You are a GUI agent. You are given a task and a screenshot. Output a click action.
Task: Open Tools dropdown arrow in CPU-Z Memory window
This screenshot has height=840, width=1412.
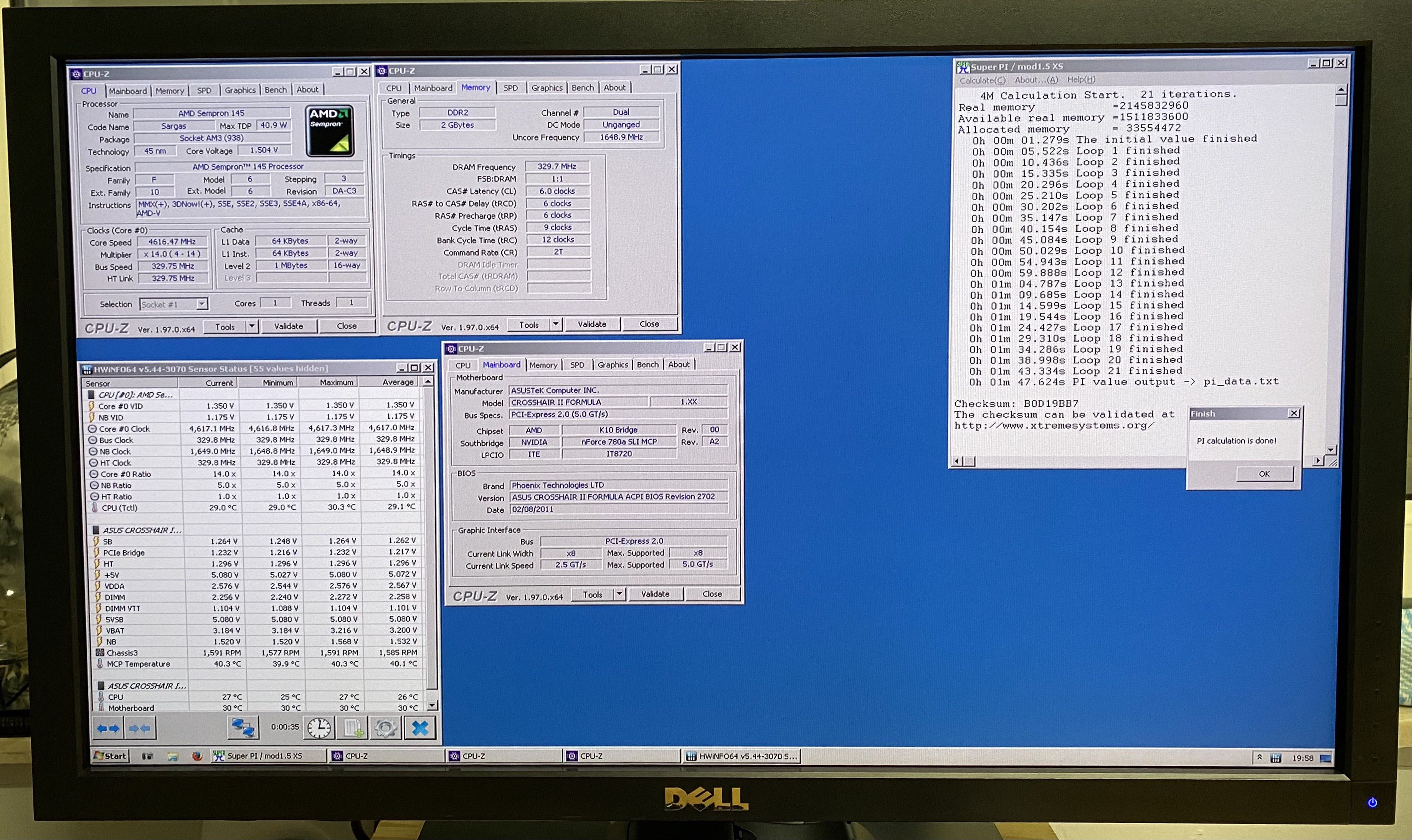pos(556,324)
